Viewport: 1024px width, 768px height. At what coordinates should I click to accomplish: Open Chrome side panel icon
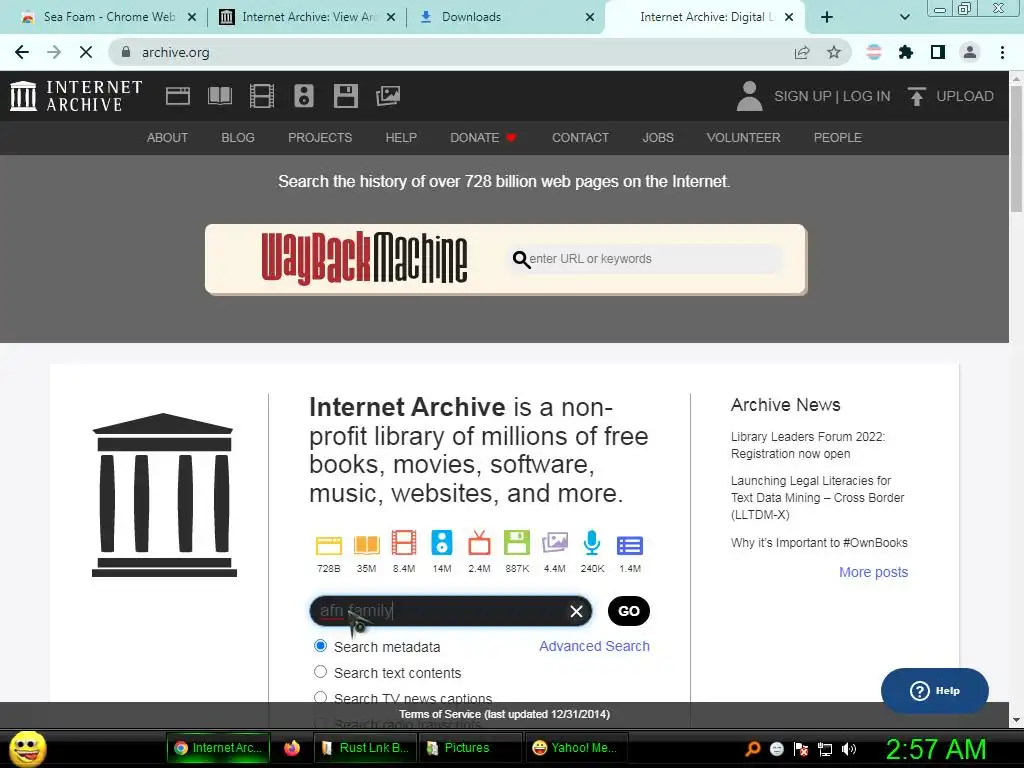pyautogui.click(x=938, y=52)
